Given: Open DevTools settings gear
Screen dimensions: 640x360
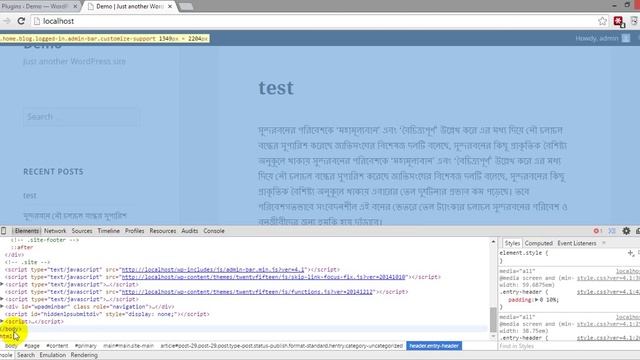Looking at the screenshot, I should (626, 231).
